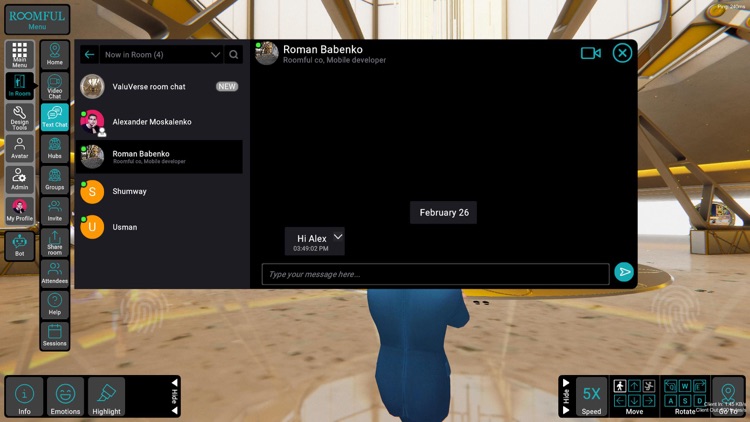
Task: Open the ValuVerse room chat
Action: [159, 87]
